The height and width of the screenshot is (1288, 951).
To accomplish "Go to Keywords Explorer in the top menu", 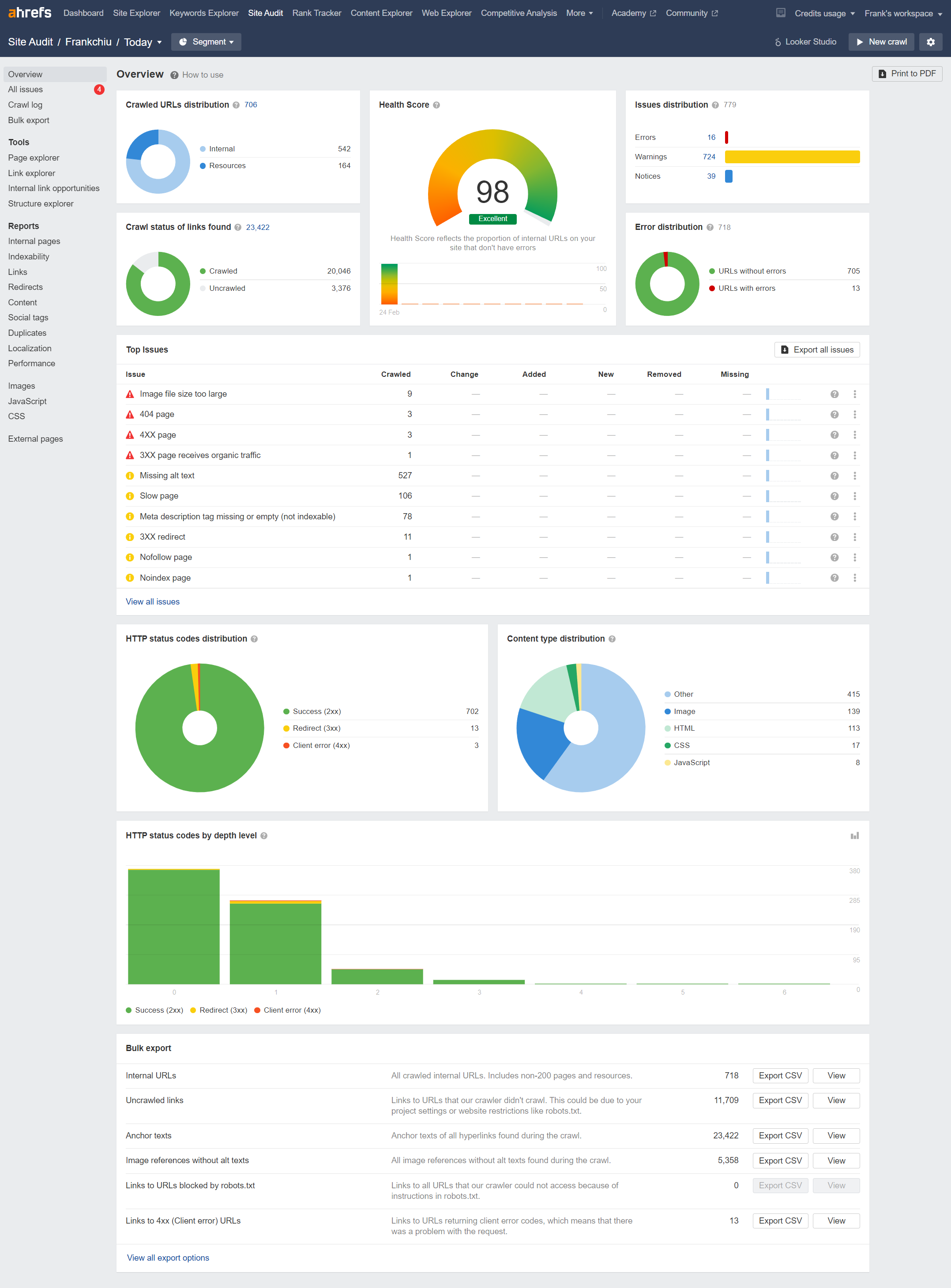I will pyautogui.click(x=204, y=13).
